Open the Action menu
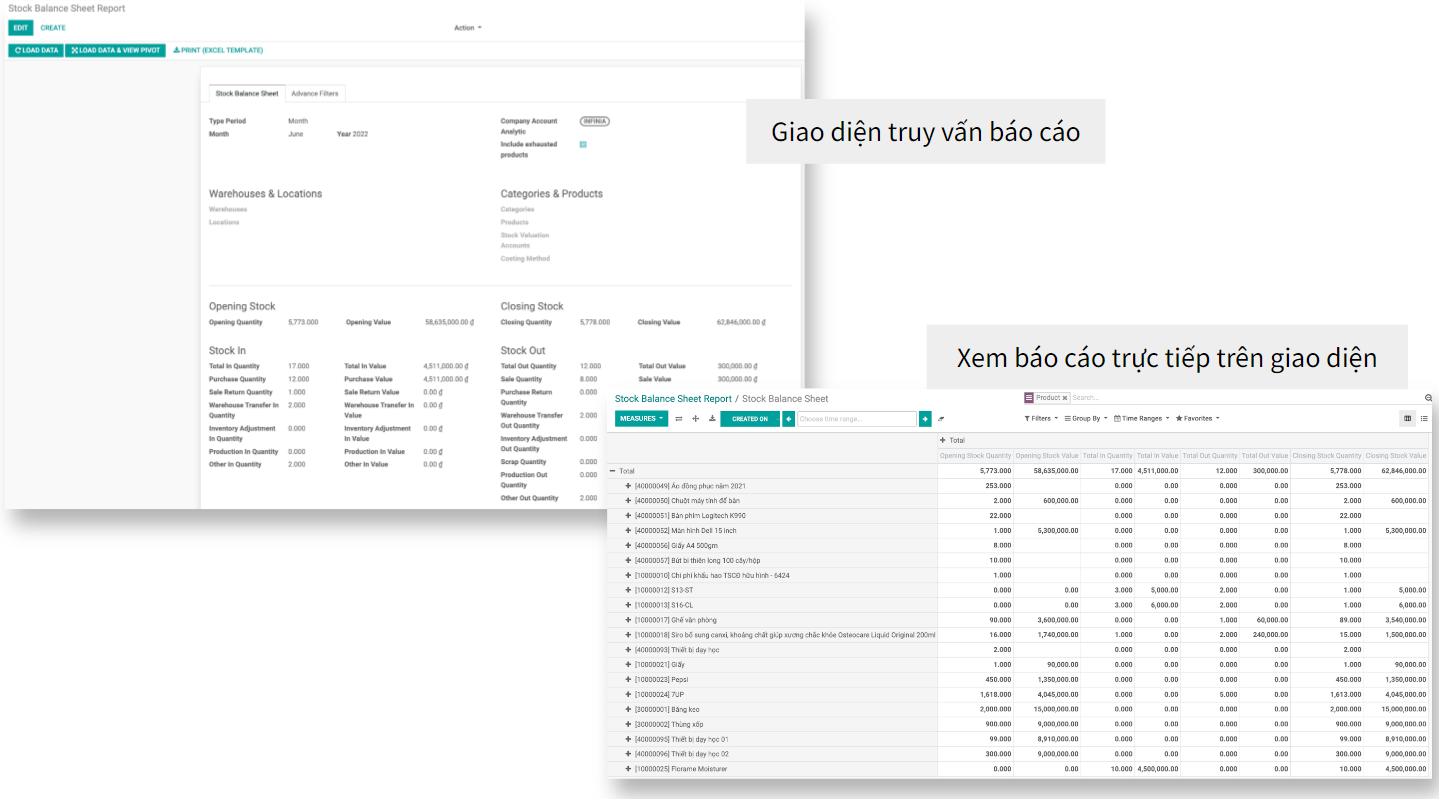Image resolution: width=1439 pixels, height=799 pixels. [467, 28]
